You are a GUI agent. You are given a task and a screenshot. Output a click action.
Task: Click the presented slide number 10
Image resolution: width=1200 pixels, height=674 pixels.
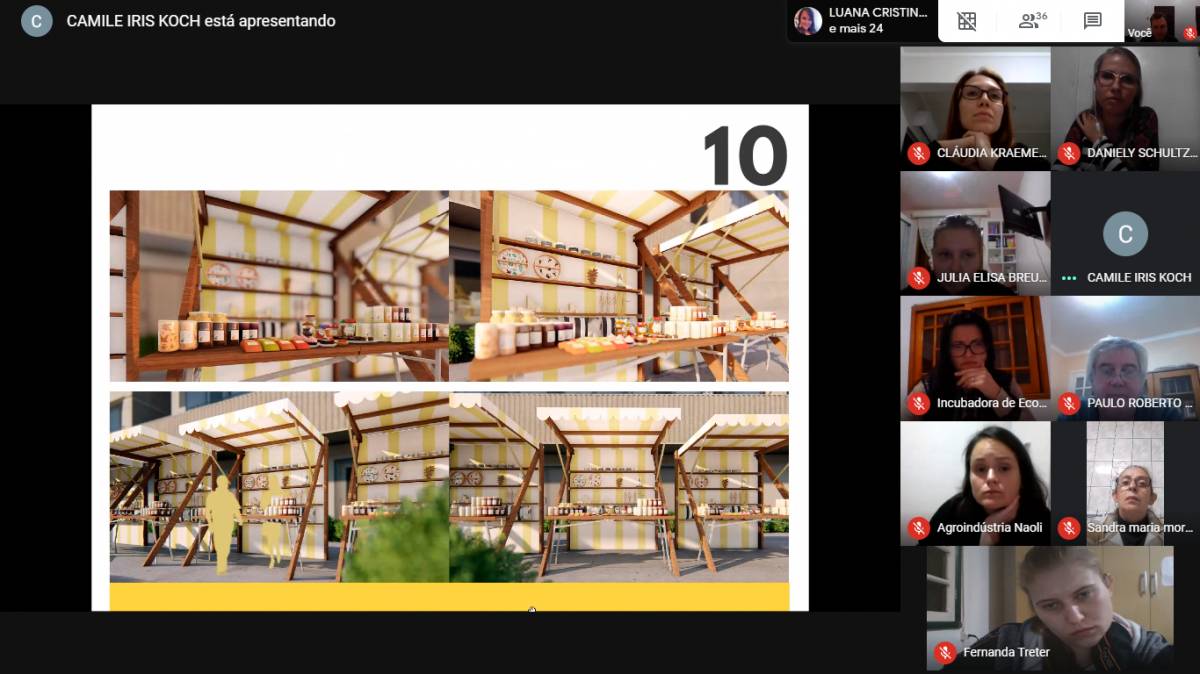[744, 155]
